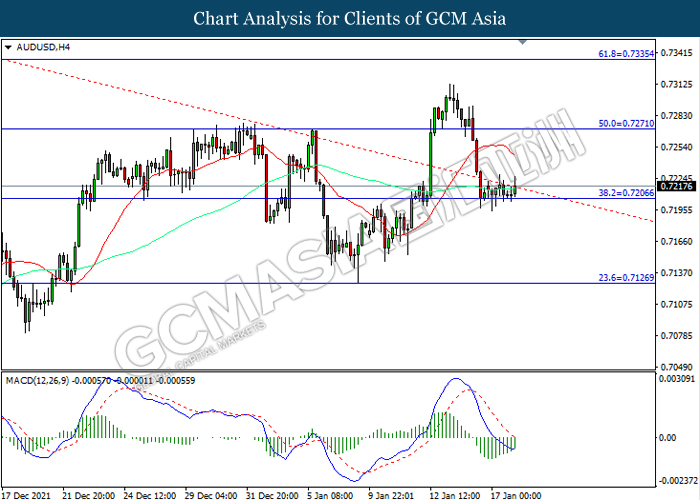Click the 0.71370 price scale value
Viewport: 700px width, 500px height.
pyautogui.click(x=676, y=273)
